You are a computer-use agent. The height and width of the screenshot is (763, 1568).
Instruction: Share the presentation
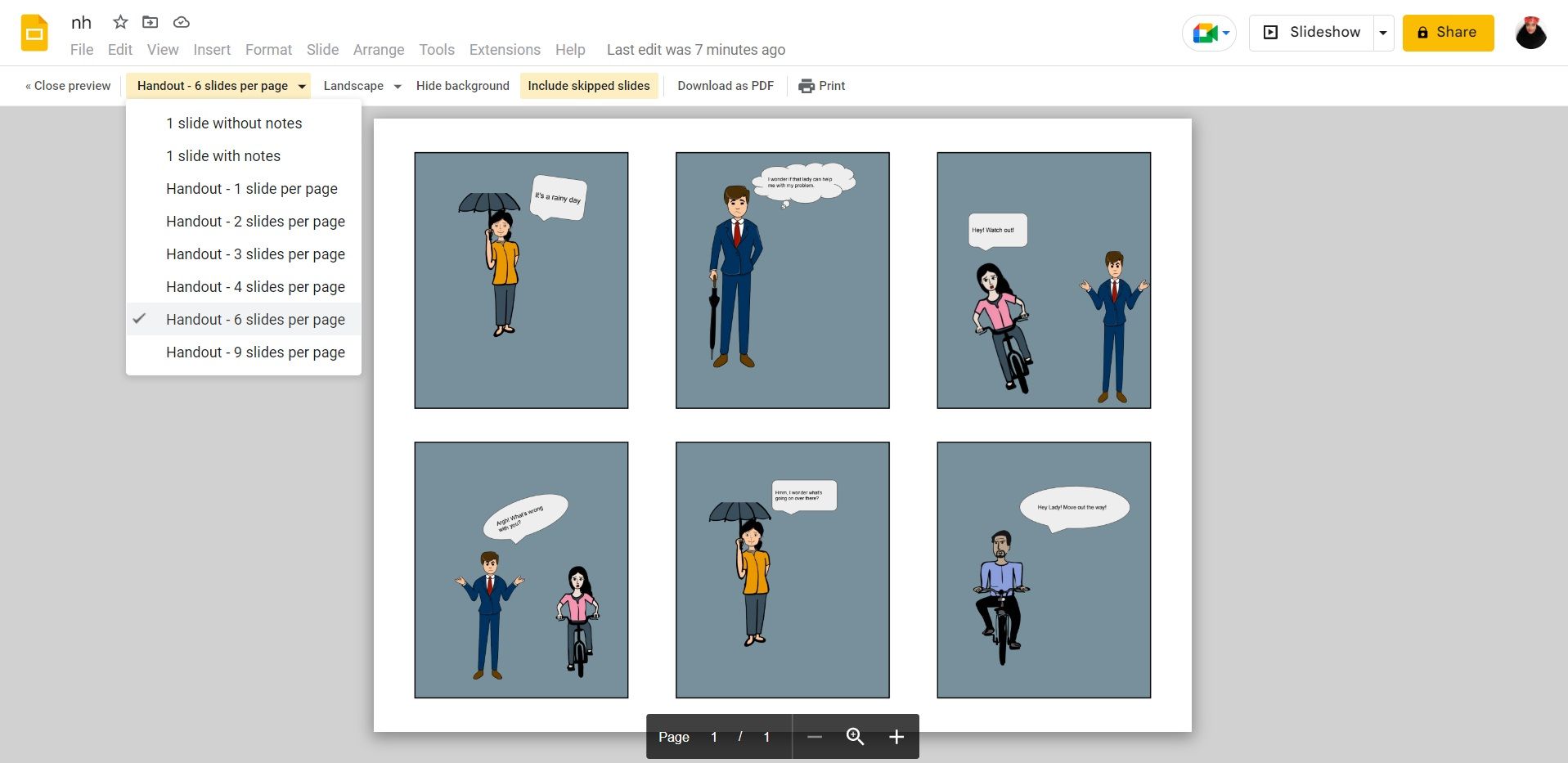click(1447, 33)
